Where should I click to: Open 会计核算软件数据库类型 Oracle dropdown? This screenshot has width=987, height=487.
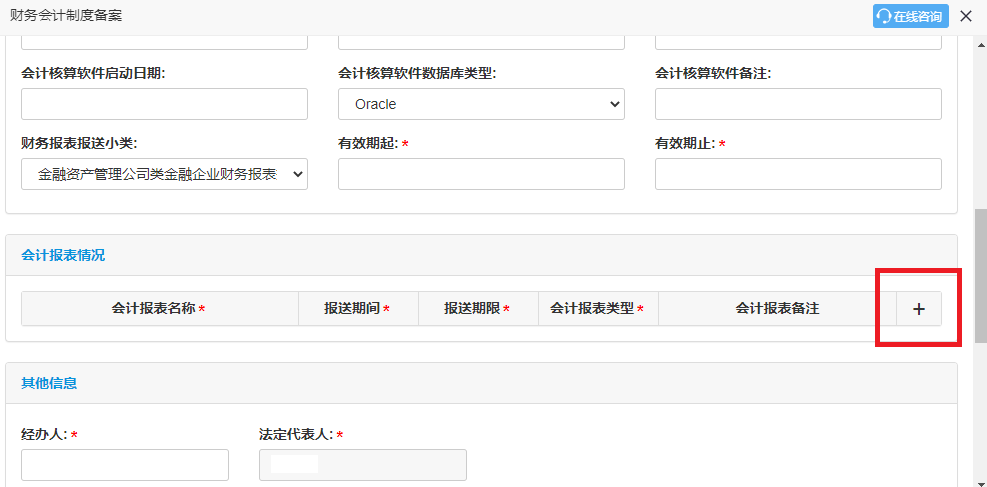tap(481, 104)
